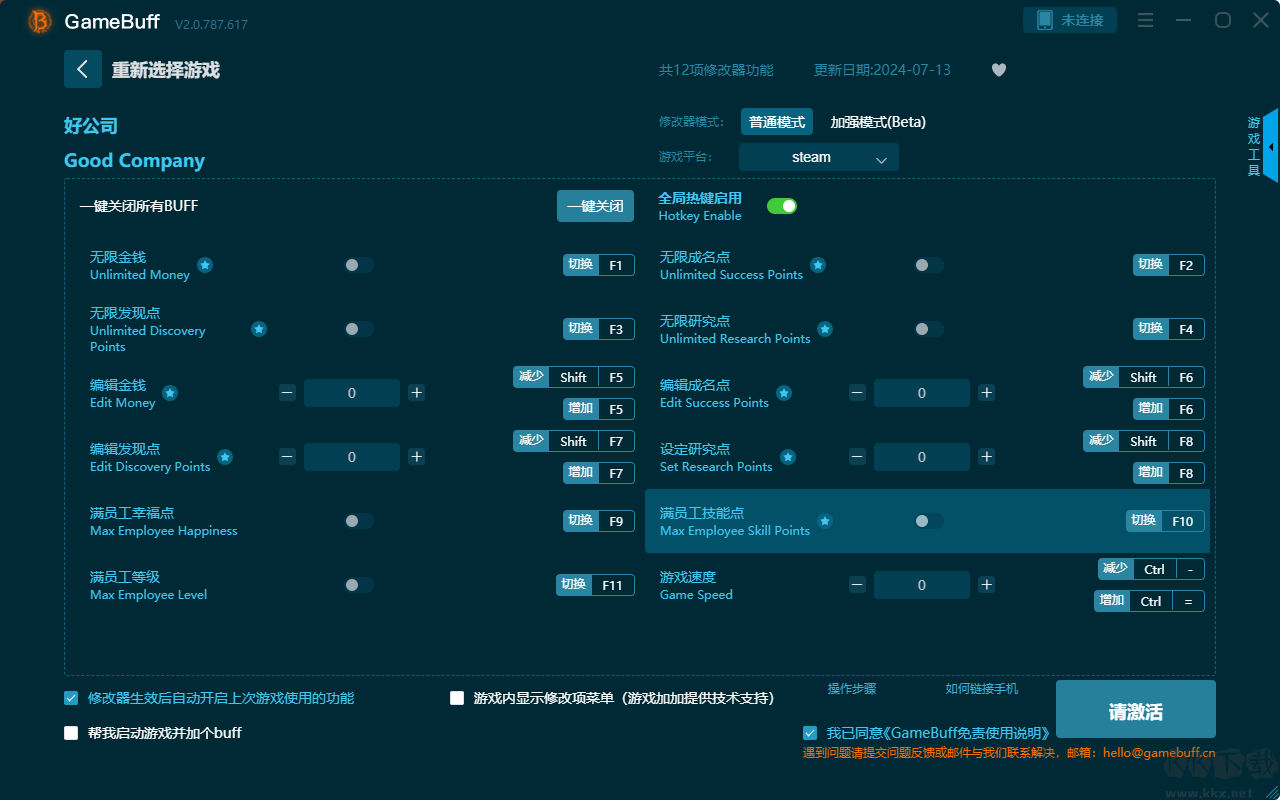Click the heart favorite icon
The height and width of the screenshot is (800, 1280).
pos(999,70)
